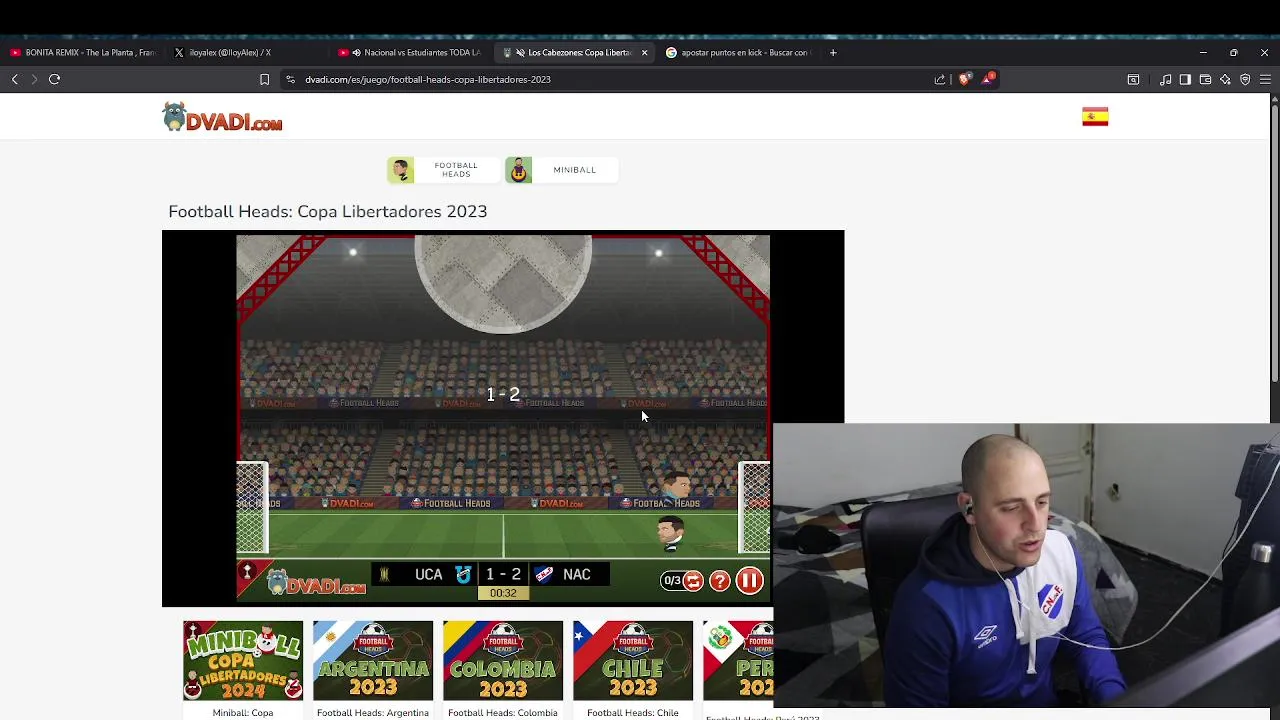
Task: Open the Brave Wallet icon
Action: [1205, 79]
